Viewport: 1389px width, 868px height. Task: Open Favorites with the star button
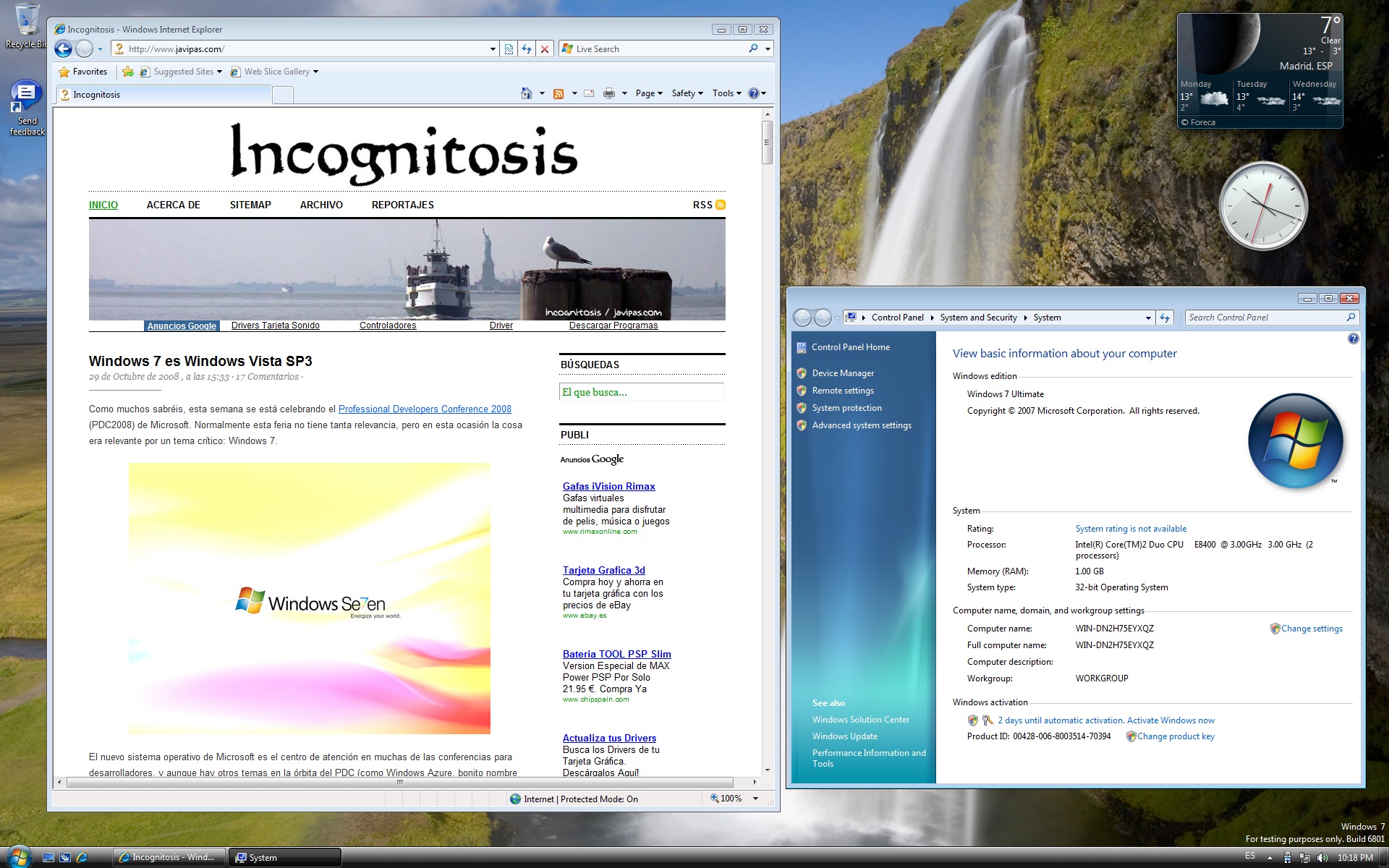pyautogui.click(x=82, y=72)
